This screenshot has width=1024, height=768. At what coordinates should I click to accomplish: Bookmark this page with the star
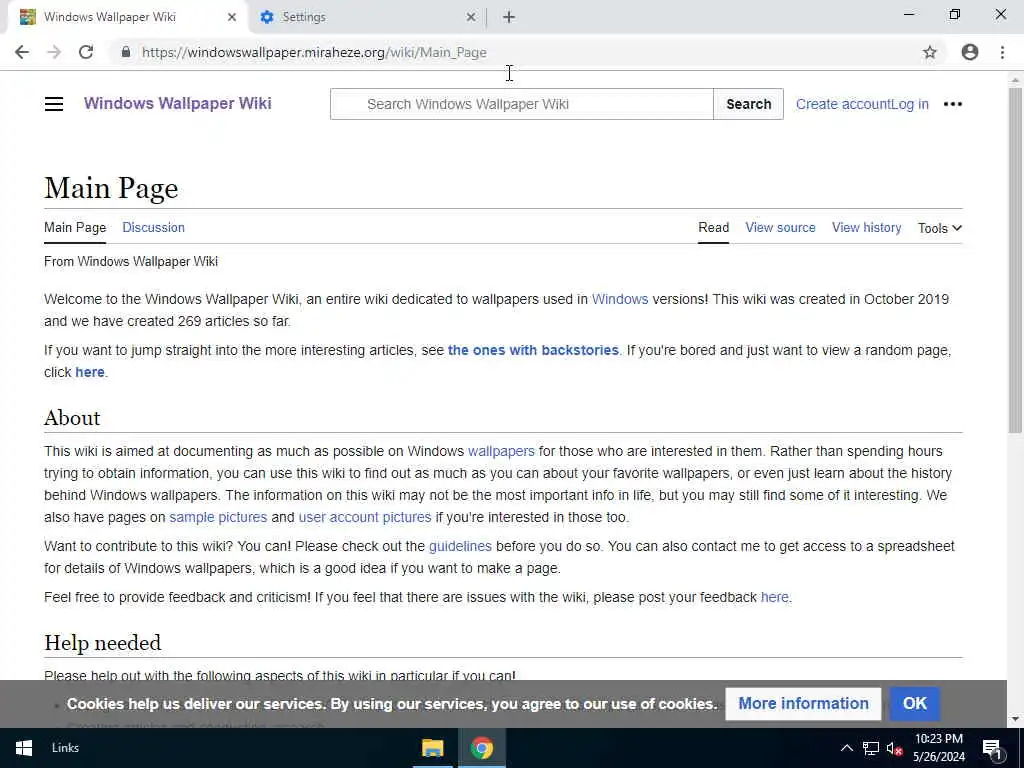930,52
